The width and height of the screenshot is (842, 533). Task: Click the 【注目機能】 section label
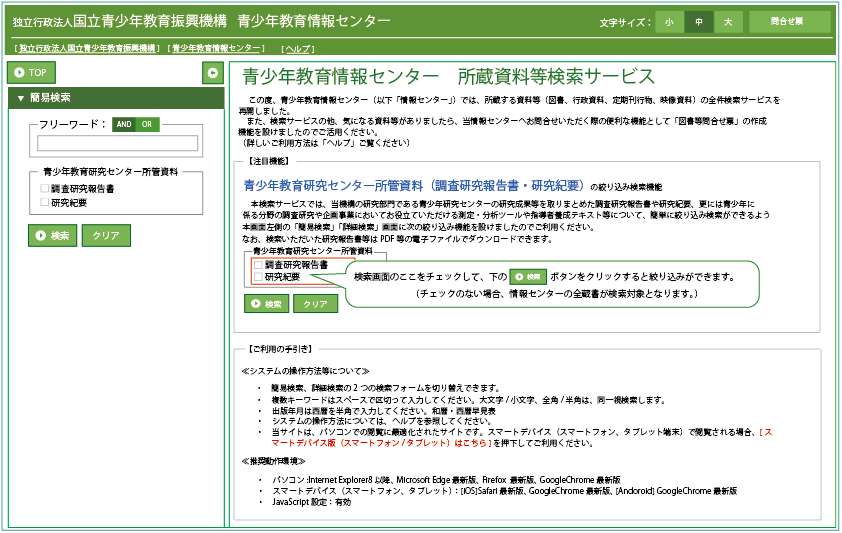coord(268,161)
